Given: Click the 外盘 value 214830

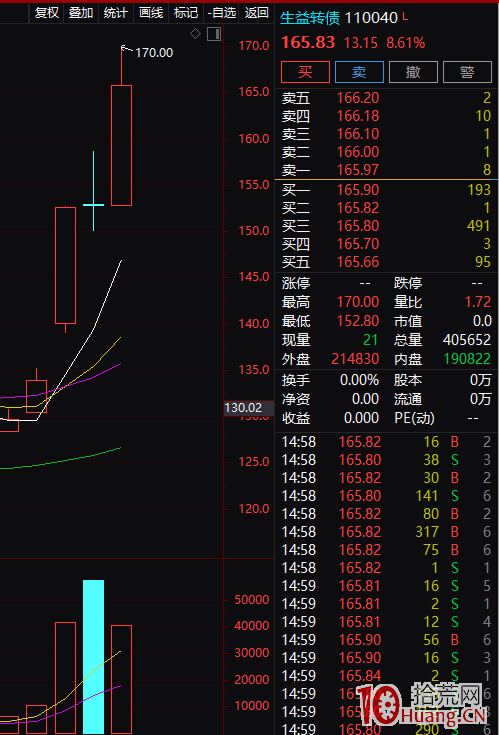Looking at the screenshot, I should coord(355,359).
